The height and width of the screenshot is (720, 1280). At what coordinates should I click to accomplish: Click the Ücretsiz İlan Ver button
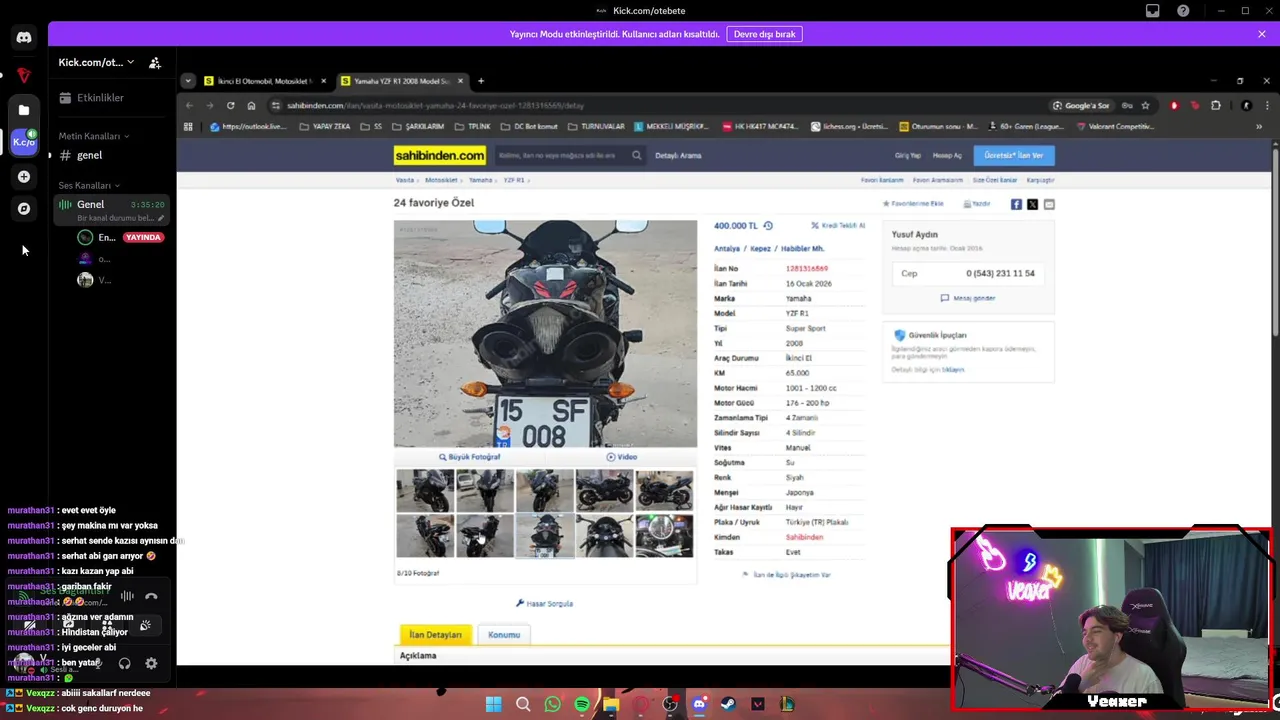pyautogui.click(x=1014, y=155)
